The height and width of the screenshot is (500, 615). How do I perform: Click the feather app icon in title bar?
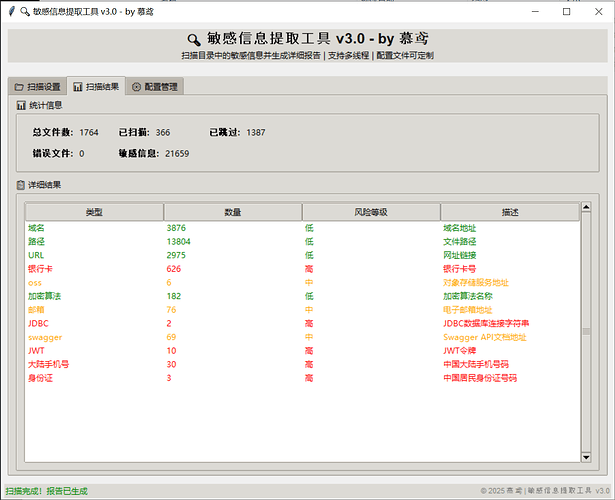pos(11,11)
